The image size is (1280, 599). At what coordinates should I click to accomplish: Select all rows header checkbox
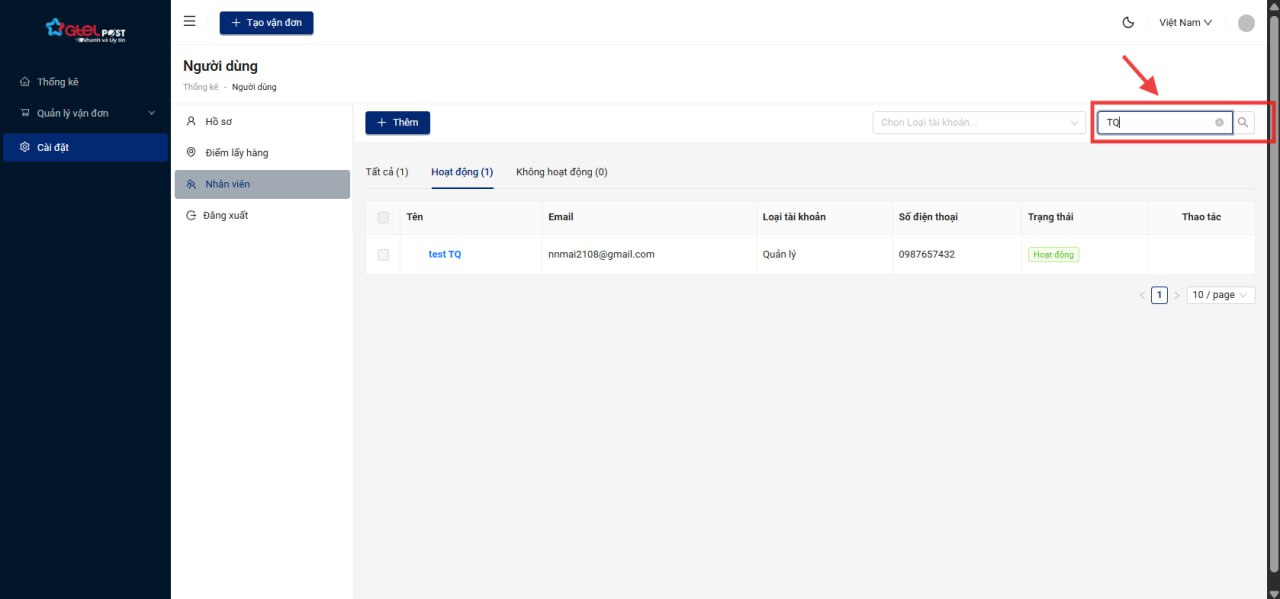click(x=383, y=217)
